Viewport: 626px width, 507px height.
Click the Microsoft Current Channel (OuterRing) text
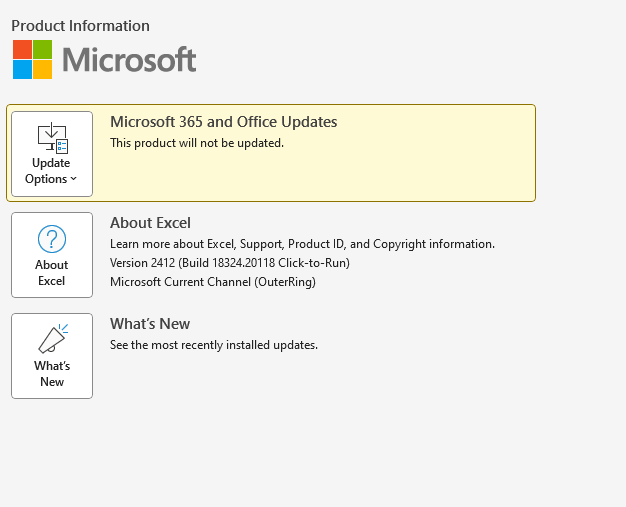click(213, 282)
